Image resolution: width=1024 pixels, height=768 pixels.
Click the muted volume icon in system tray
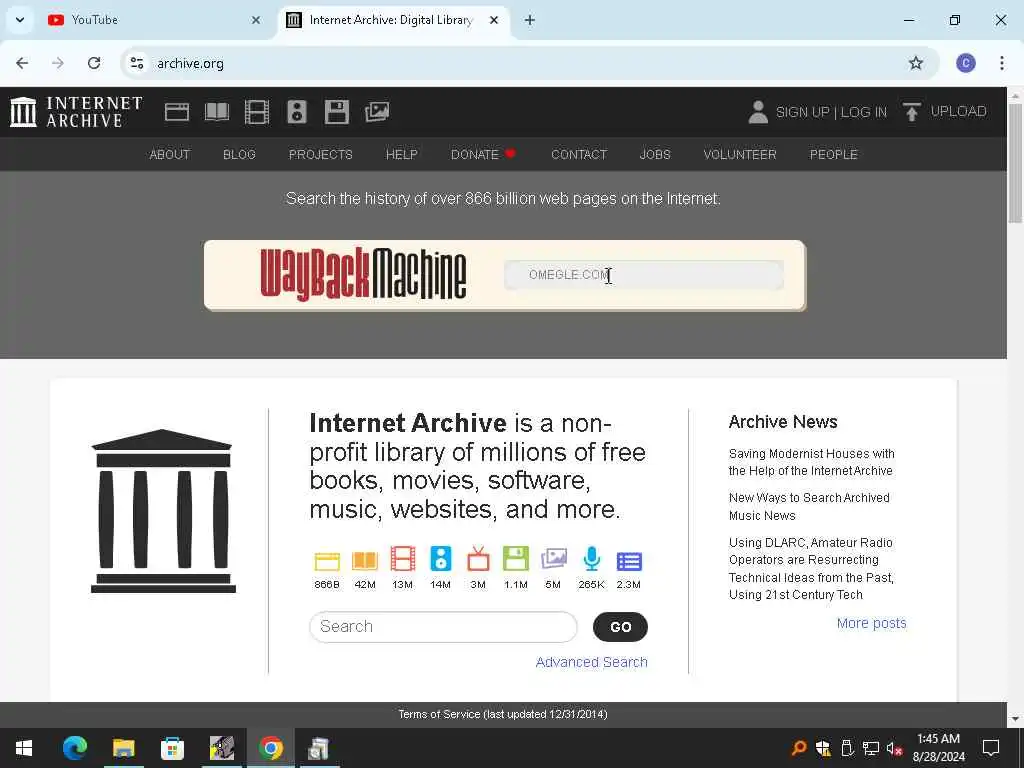pos(894,748)
